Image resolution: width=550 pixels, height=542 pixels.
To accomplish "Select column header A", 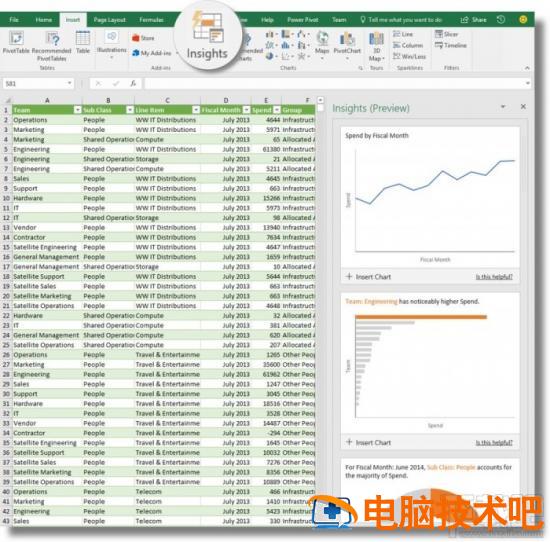I will [47, 100].
